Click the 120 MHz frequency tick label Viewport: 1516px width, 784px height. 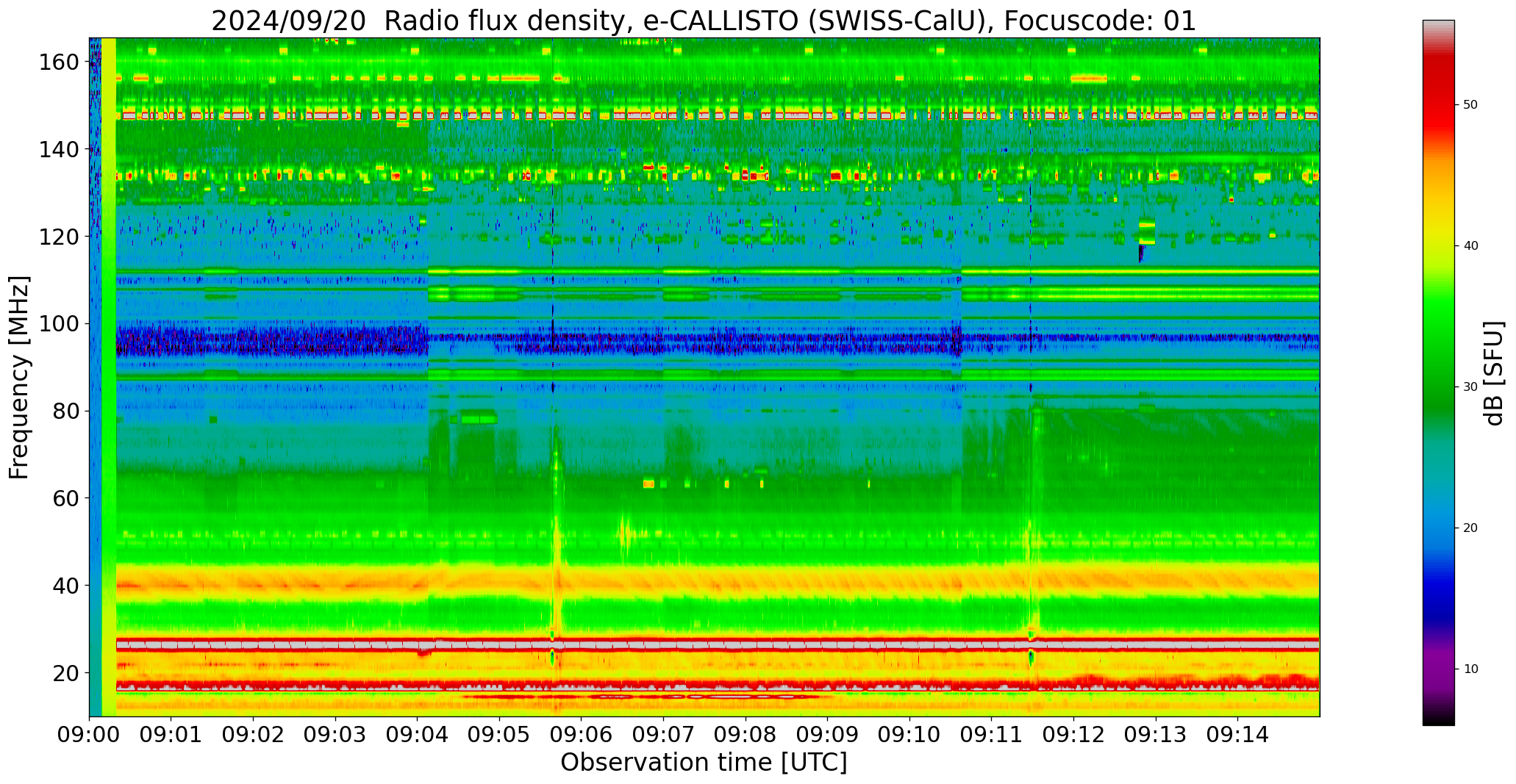coord(60,237)
